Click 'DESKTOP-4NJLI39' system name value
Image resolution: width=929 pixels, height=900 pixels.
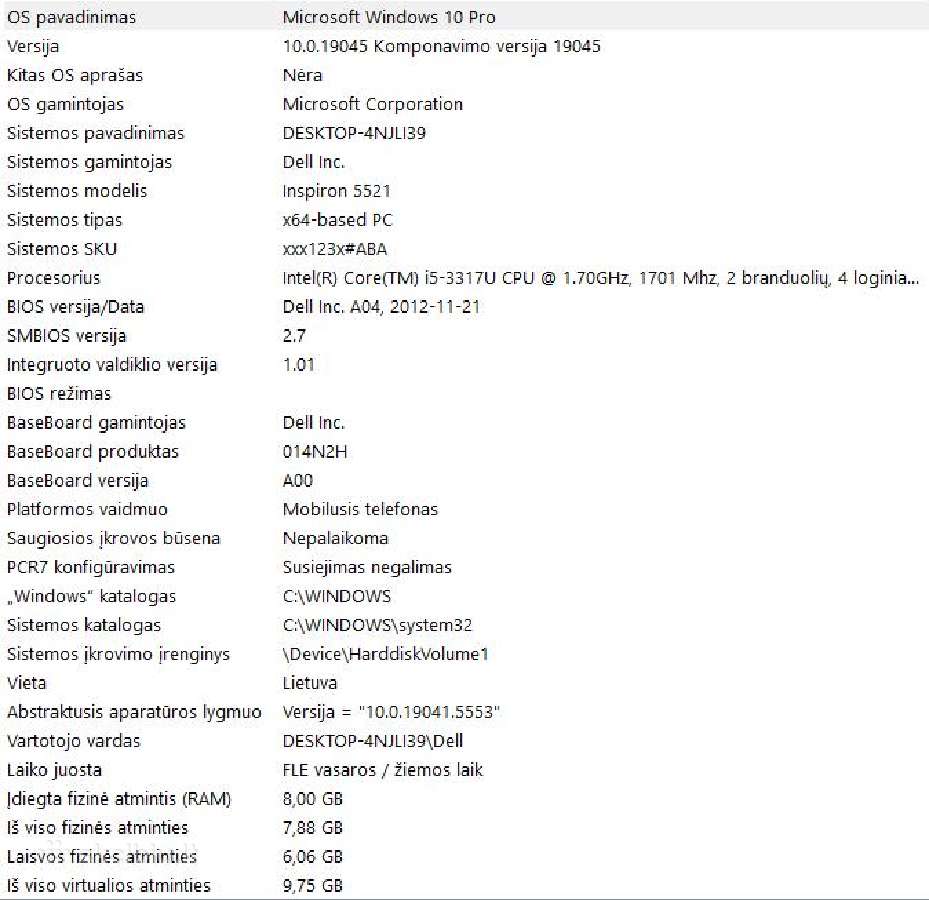pos(354,133)
